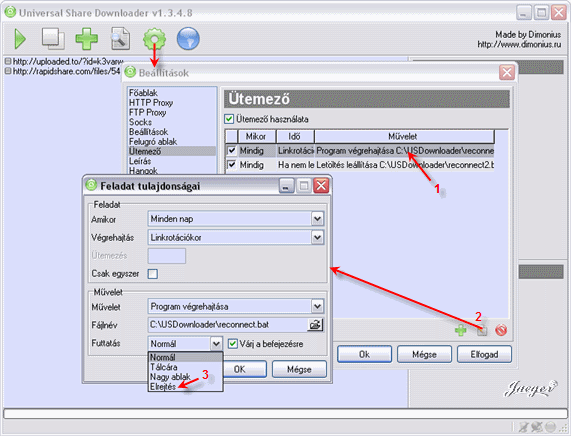The width and height of the screenshot is (571, 436).
Task: Open FTP Proxy settings category
Action: pos(147,113)
